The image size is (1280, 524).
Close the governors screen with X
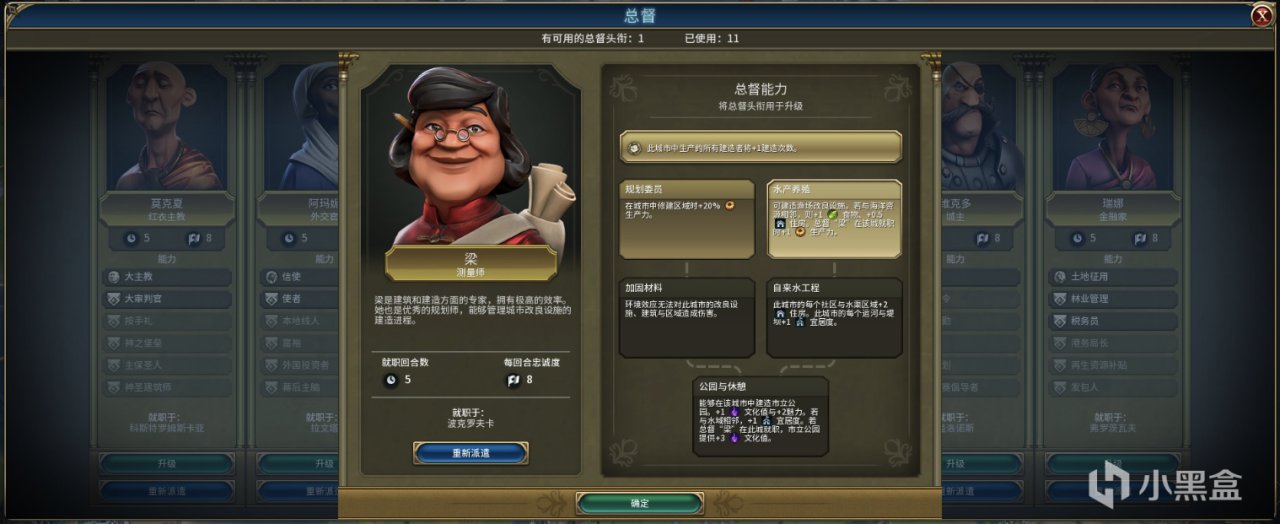click(x=1262, y=15)
